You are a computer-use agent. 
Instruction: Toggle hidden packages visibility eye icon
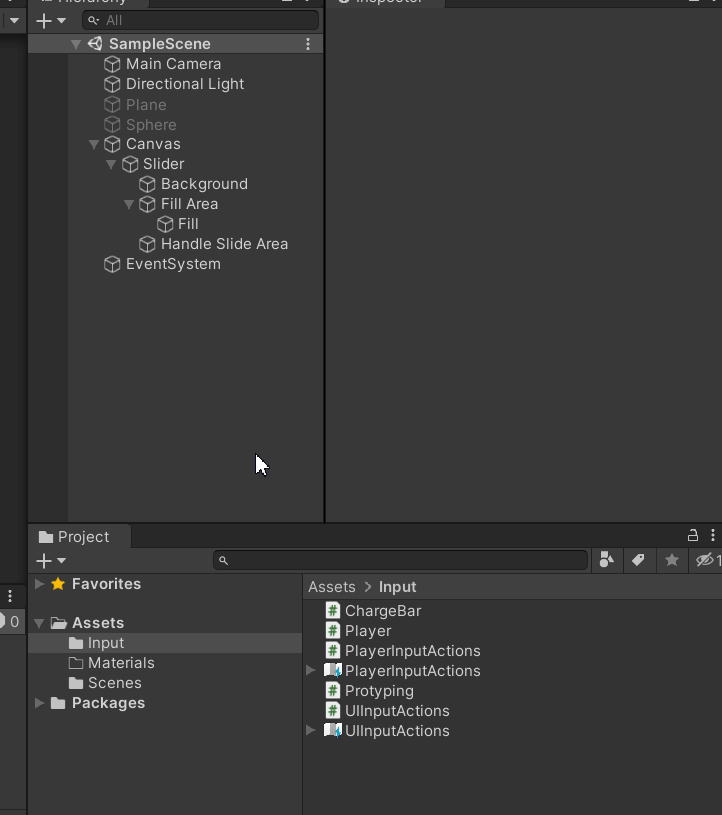point(706,560)
